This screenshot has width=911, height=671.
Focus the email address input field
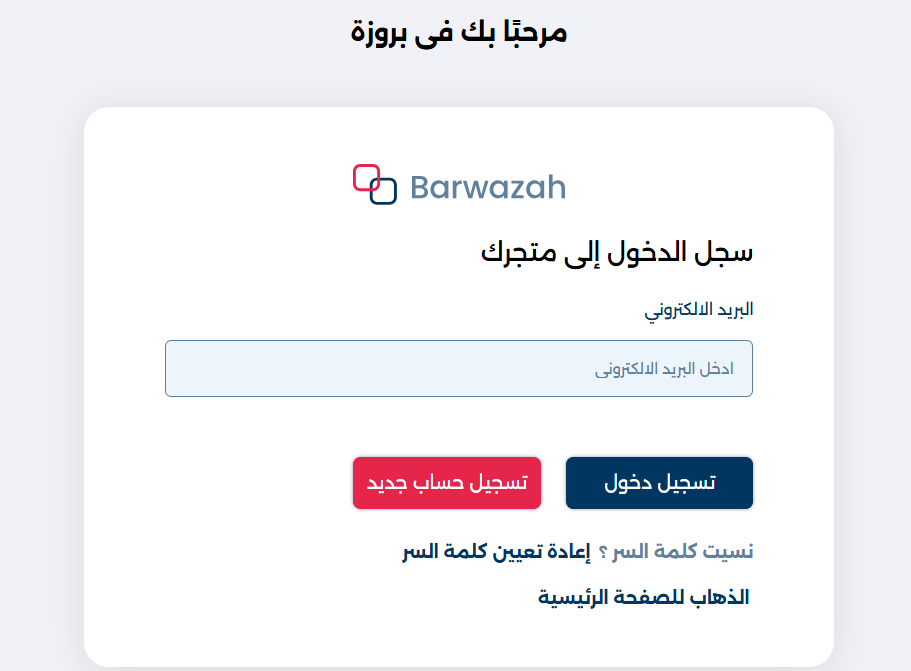tap(459, 369)
